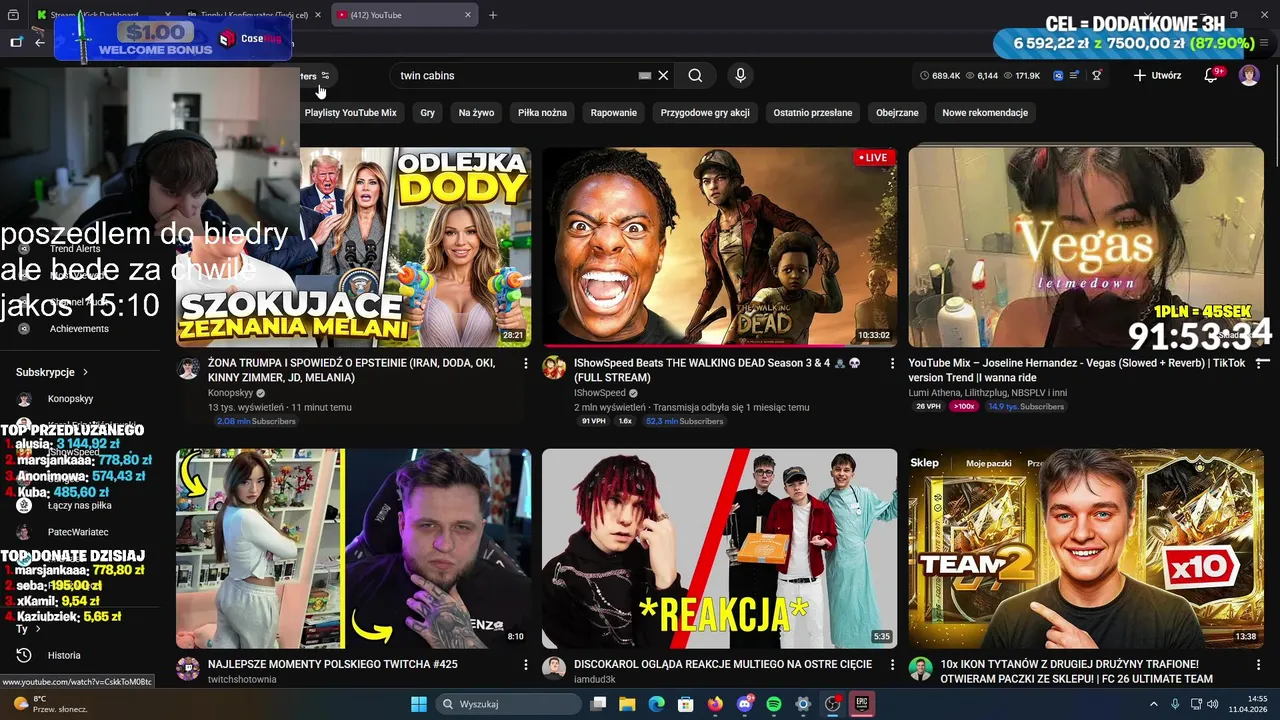Screen dimensions: 1280x720
Task: Open Achievements in the sidebar
Action: pos(79,328)
